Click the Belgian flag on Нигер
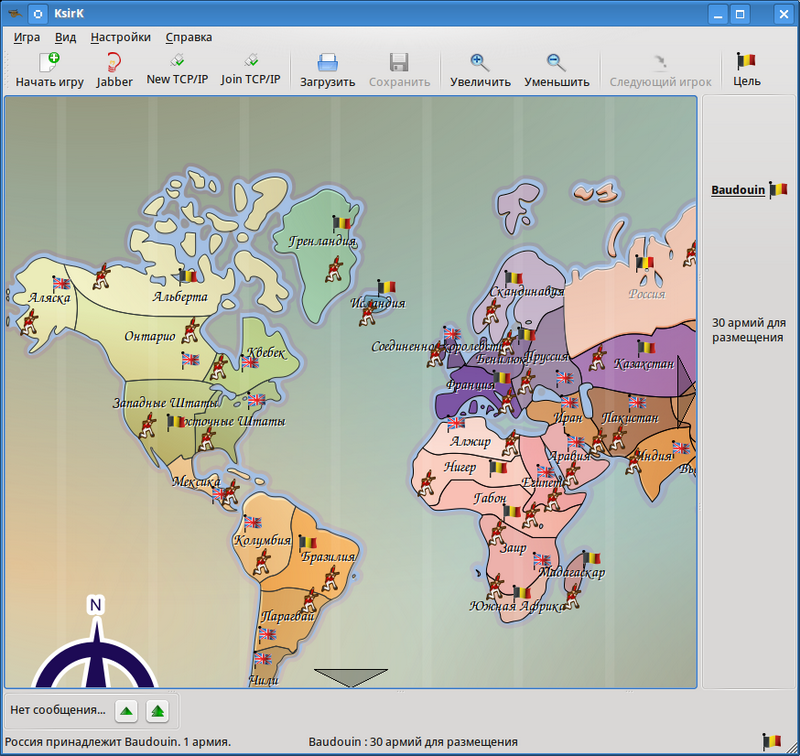Image resolution: width=800 pixels, height=756 pixels. click(497, 467)
